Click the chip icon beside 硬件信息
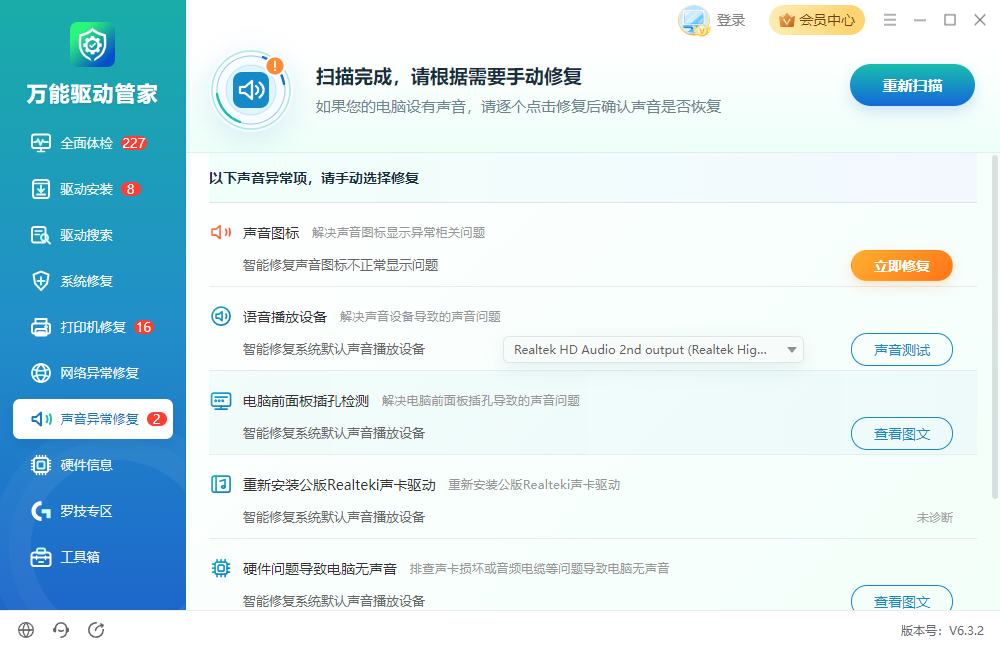The height and width of the screenshot is (650, 1000). point(41,465)
